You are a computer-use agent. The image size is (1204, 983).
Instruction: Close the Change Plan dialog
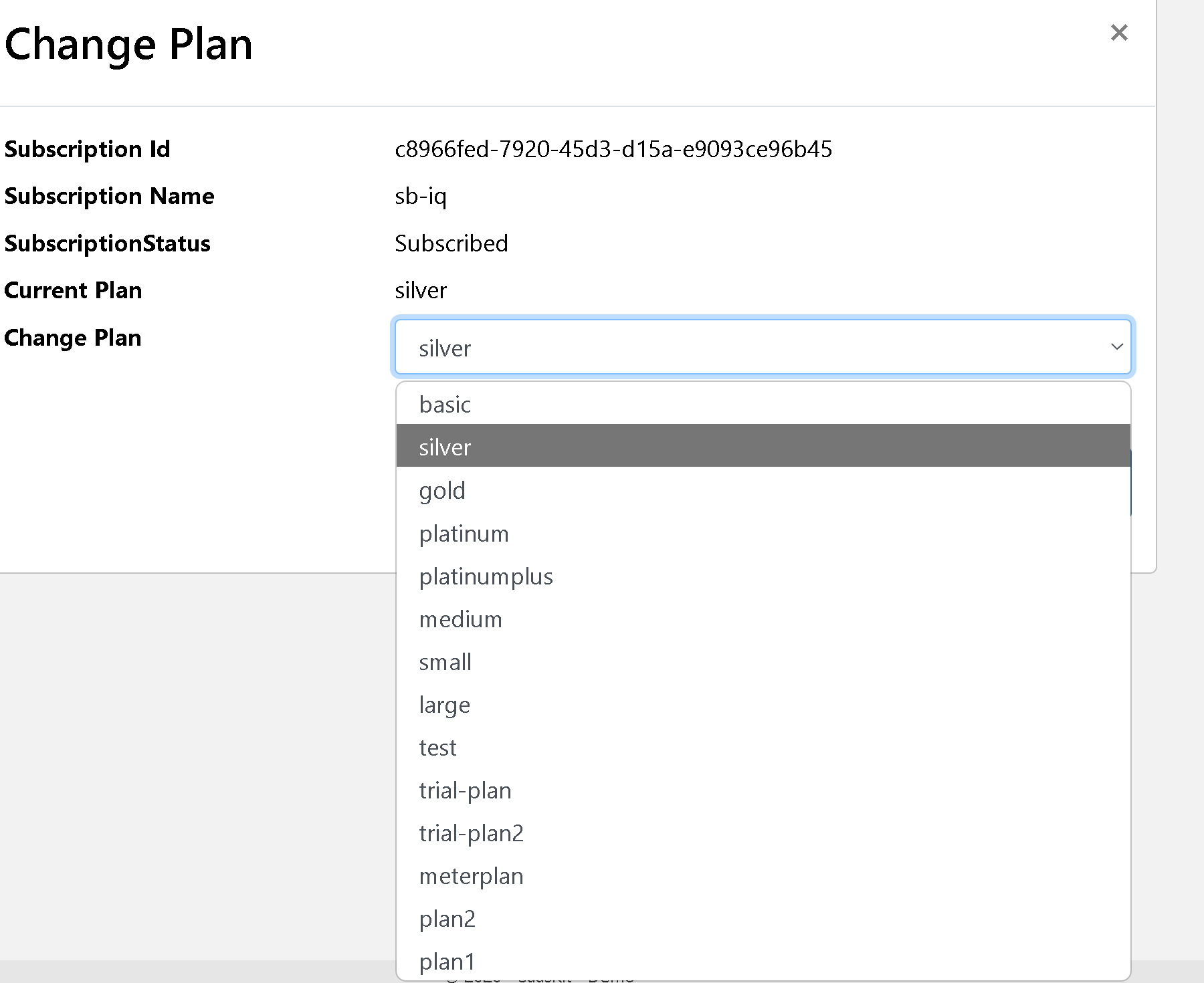pos(1118,33)
